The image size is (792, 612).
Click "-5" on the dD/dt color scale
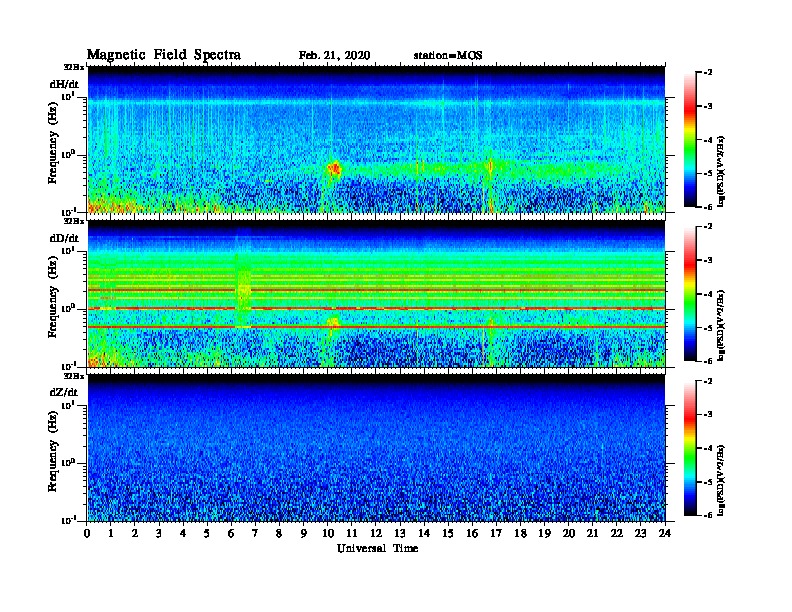click(708, 328)
